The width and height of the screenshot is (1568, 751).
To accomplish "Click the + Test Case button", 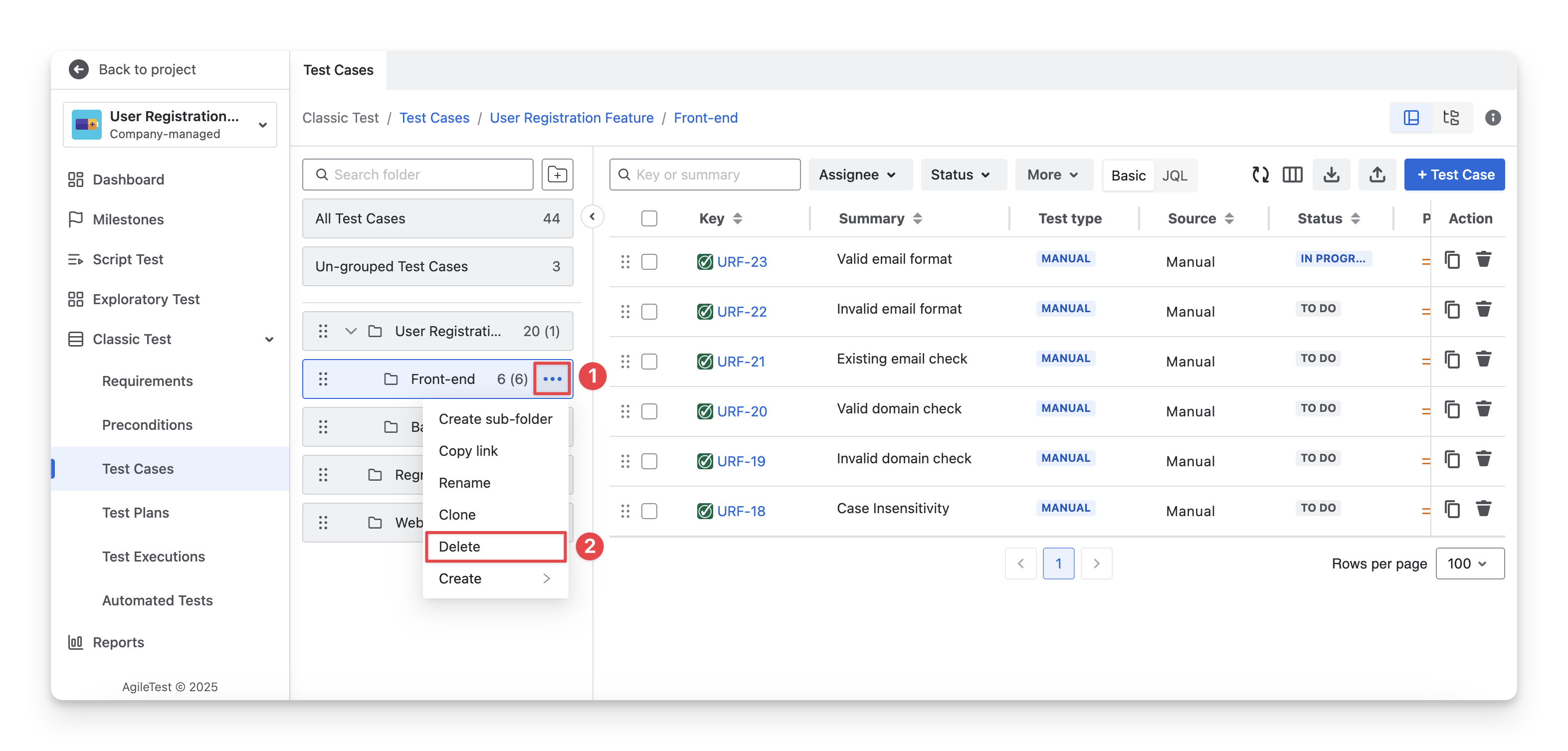I will pos(1454,175).
